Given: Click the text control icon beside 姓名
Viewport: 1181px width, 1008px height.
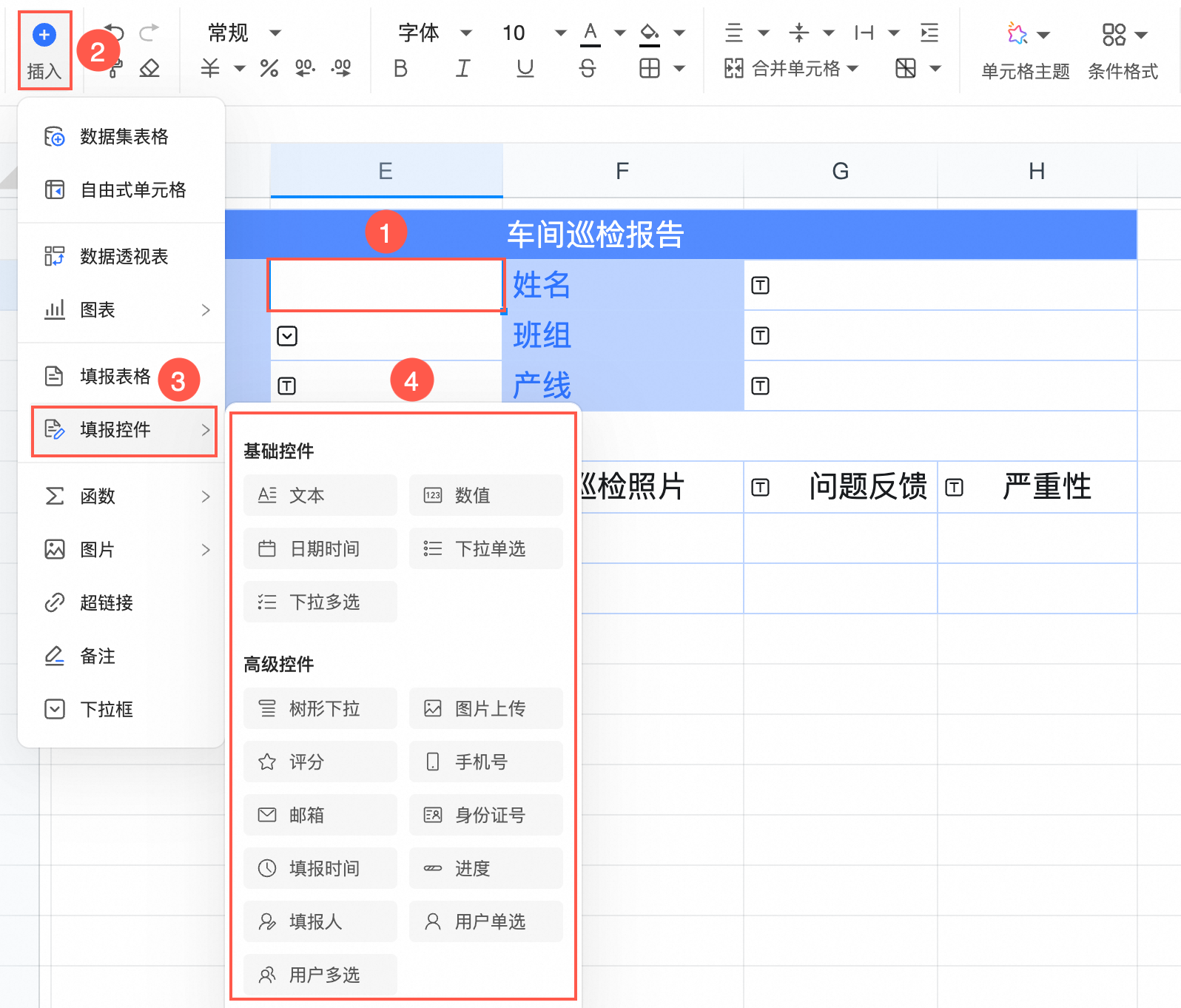Looking at the screenshot, I should pos(761,286).
